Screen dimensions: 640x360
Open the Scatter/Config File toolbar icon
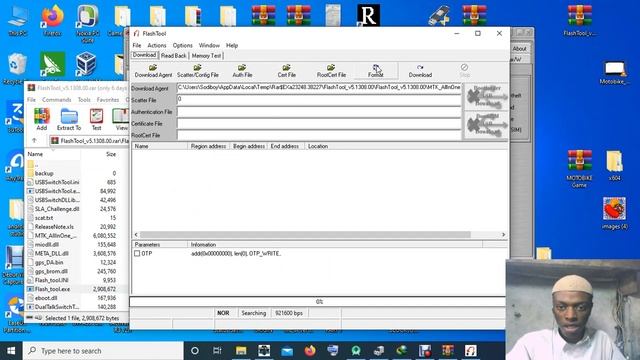198,71
